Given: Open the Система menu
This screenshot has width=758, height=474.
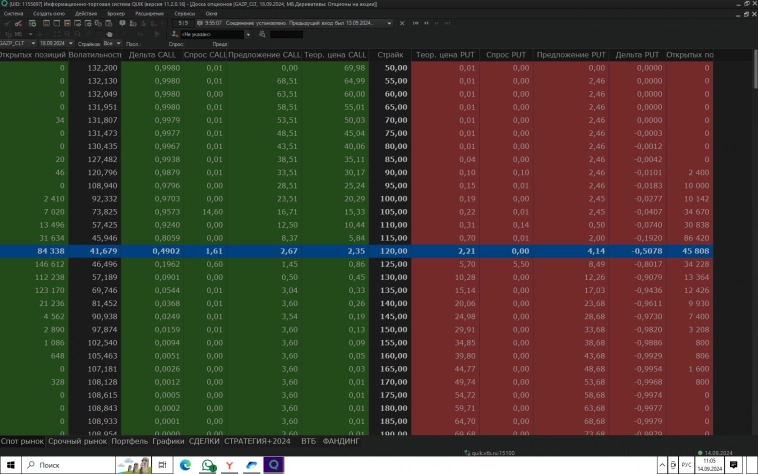Looking at the screenshot, I should (12, 14).
